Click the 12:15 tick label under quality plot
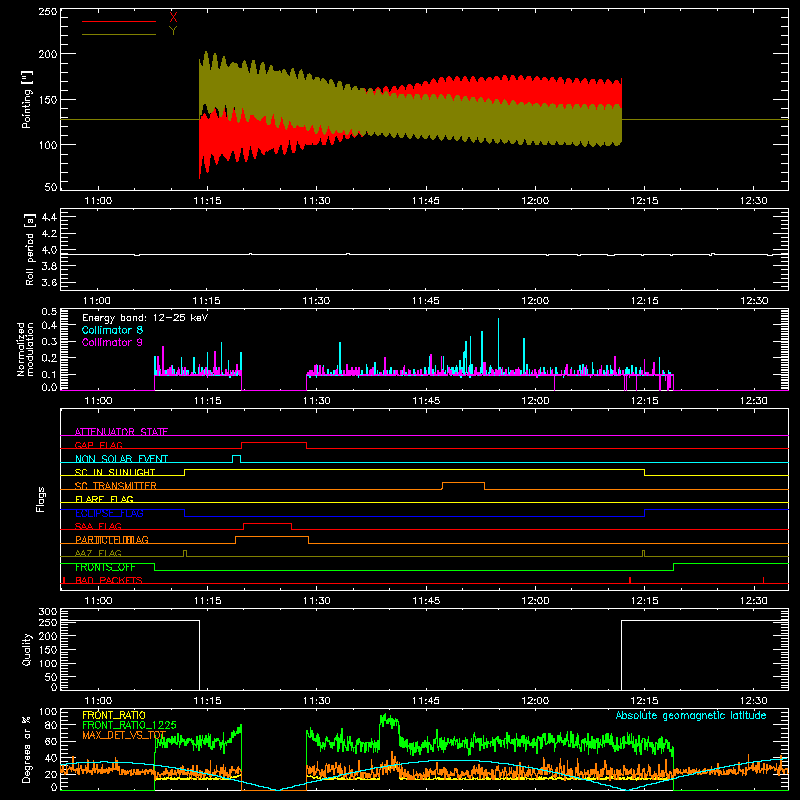Screen dimensions: 800x800 click(644, 701)
